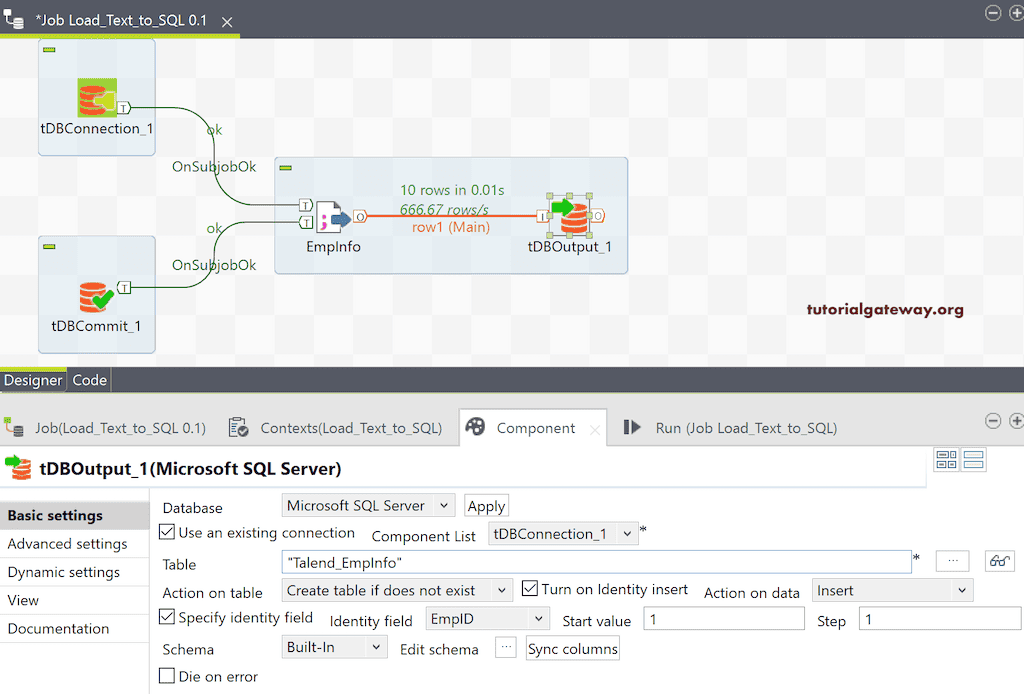Select the tDBCommit_1 component icon
Viewport: 1024px width, 694px height.
[95, 295]
